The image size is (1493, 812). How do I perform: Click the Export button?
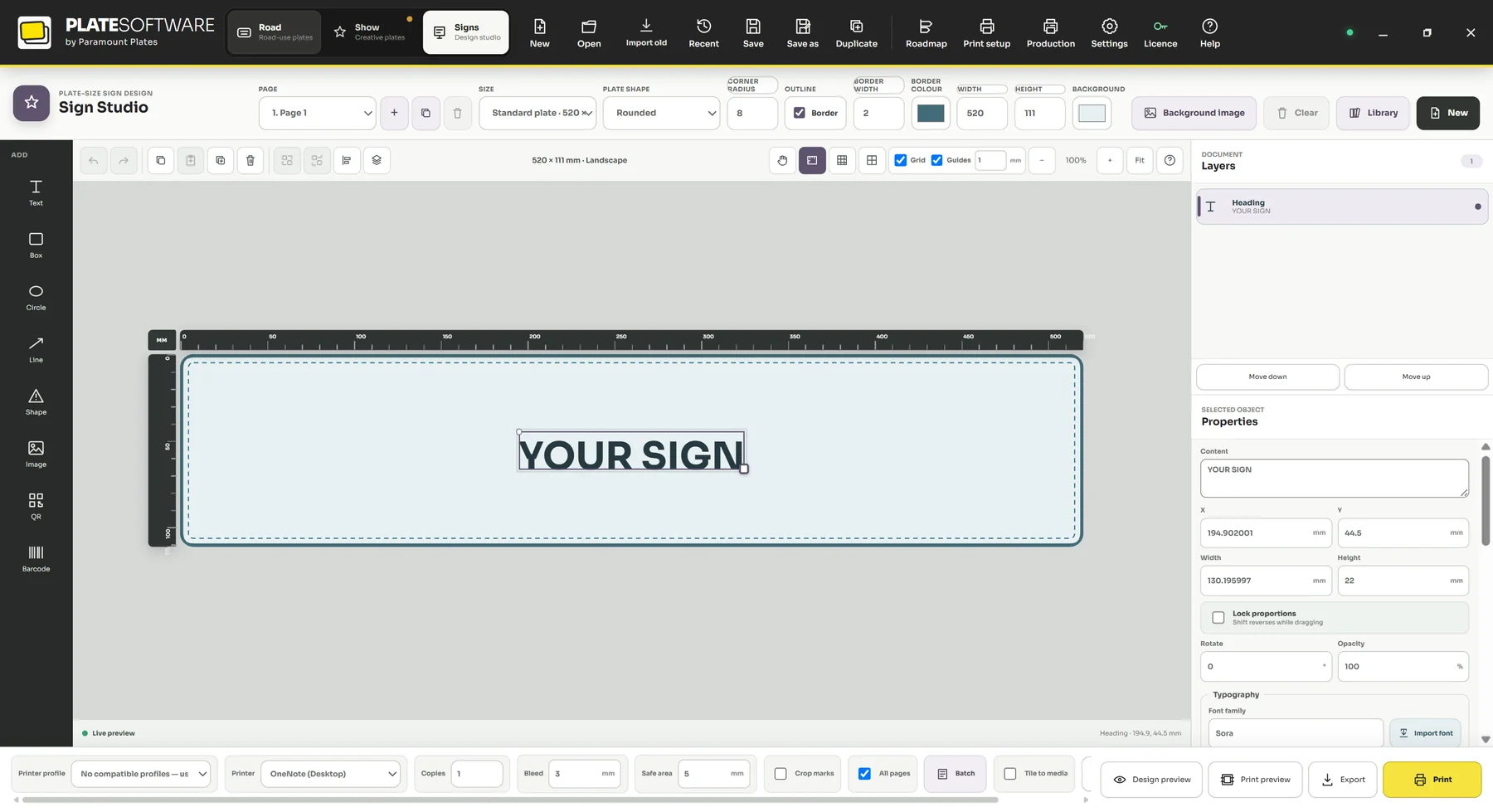[1342, 780]
